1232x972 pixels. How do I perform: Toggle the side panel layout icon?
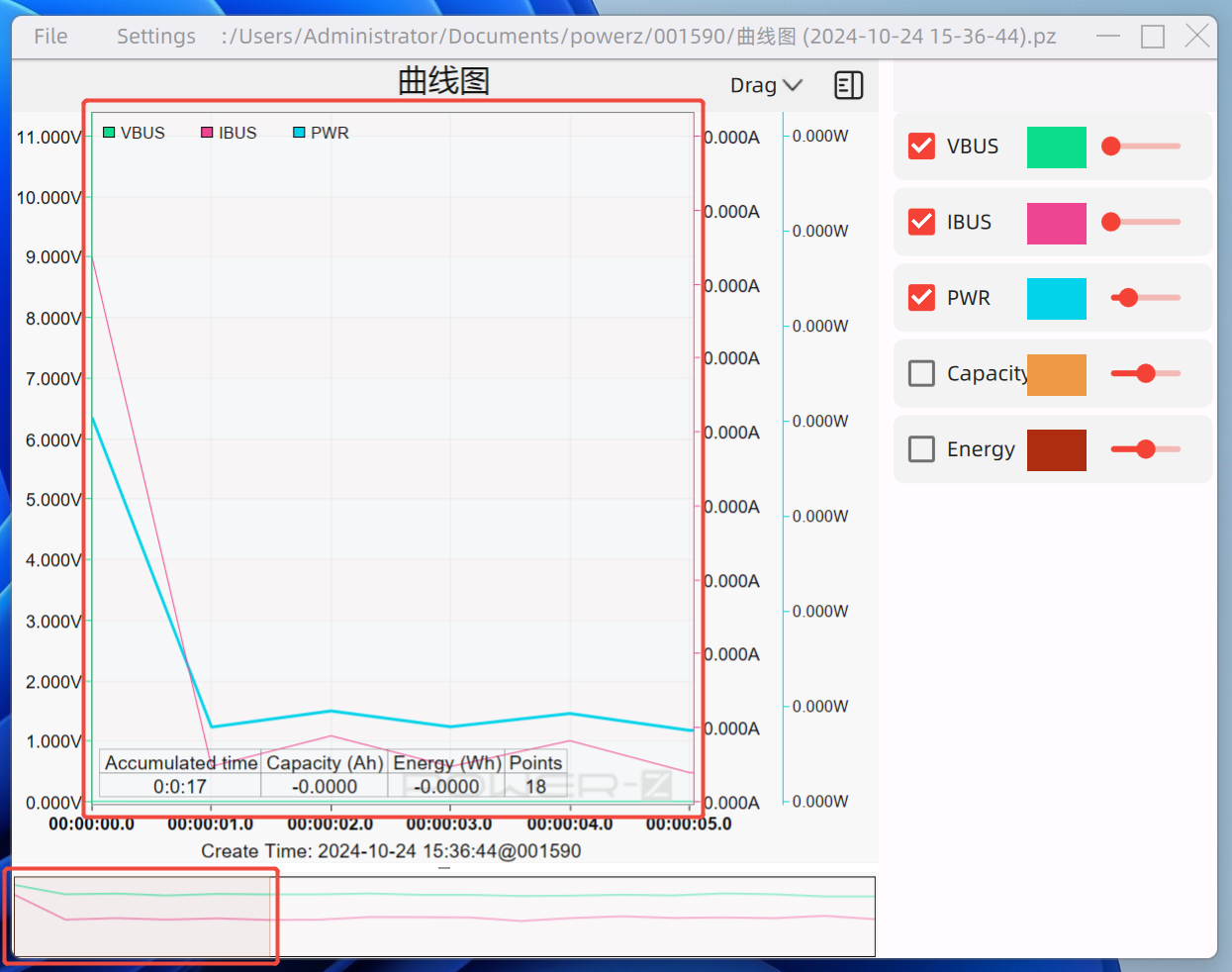tap(848, 86)
